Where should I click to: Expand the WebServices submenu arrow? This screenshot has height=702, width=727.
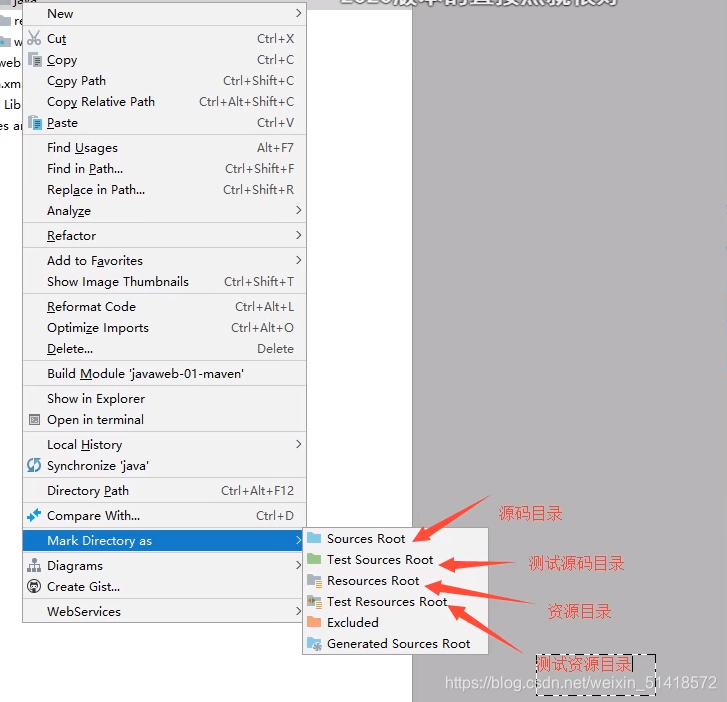pos(299,611)
